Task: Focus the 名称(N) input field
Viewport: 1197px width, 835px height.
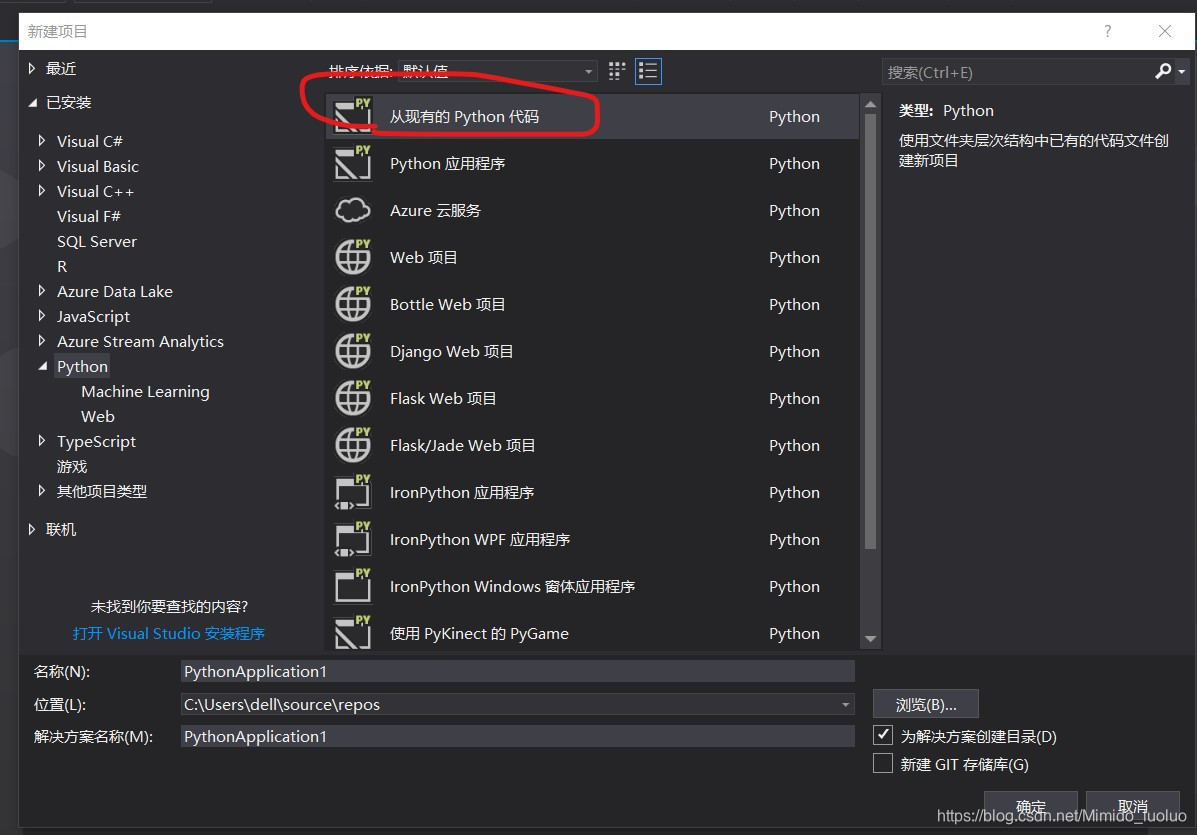Action: click(x=518, y=672)
